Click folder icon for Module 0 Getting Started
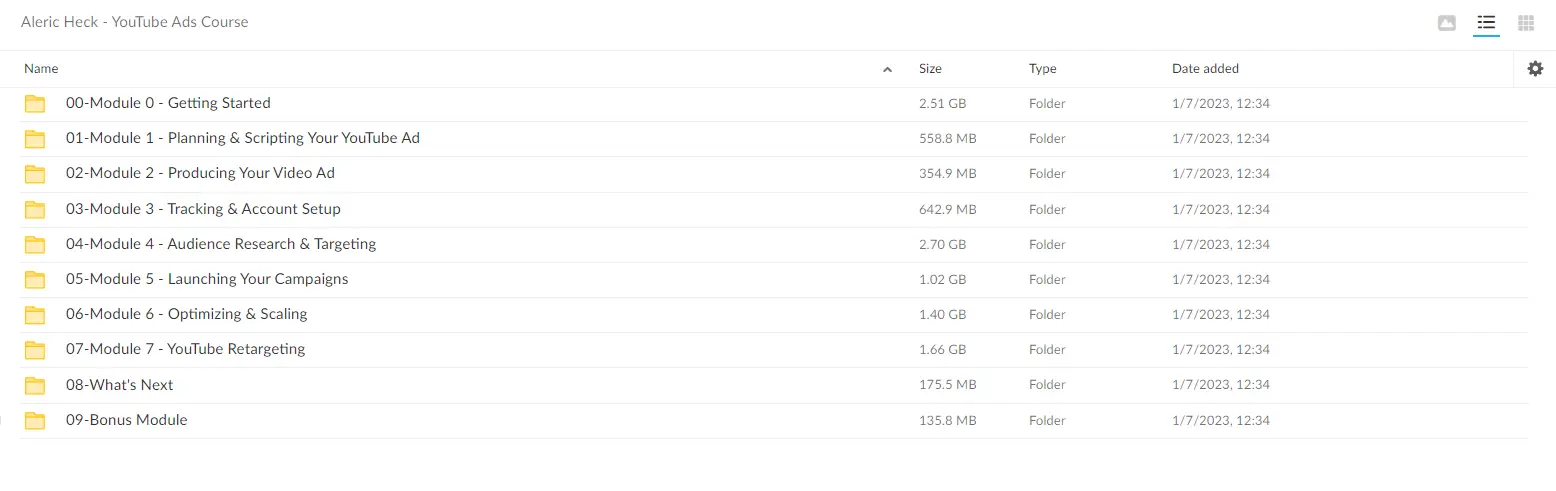This screenshot has width=1556, height=491. pos(36,104)
